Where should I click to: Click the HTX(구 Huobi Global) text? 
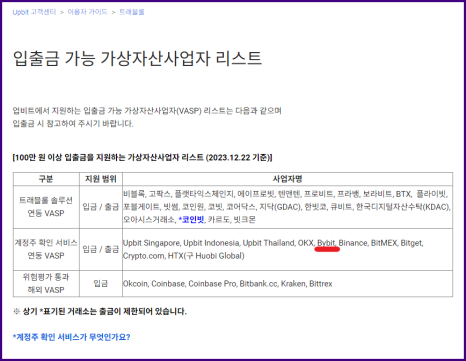(x=206, y=256)
